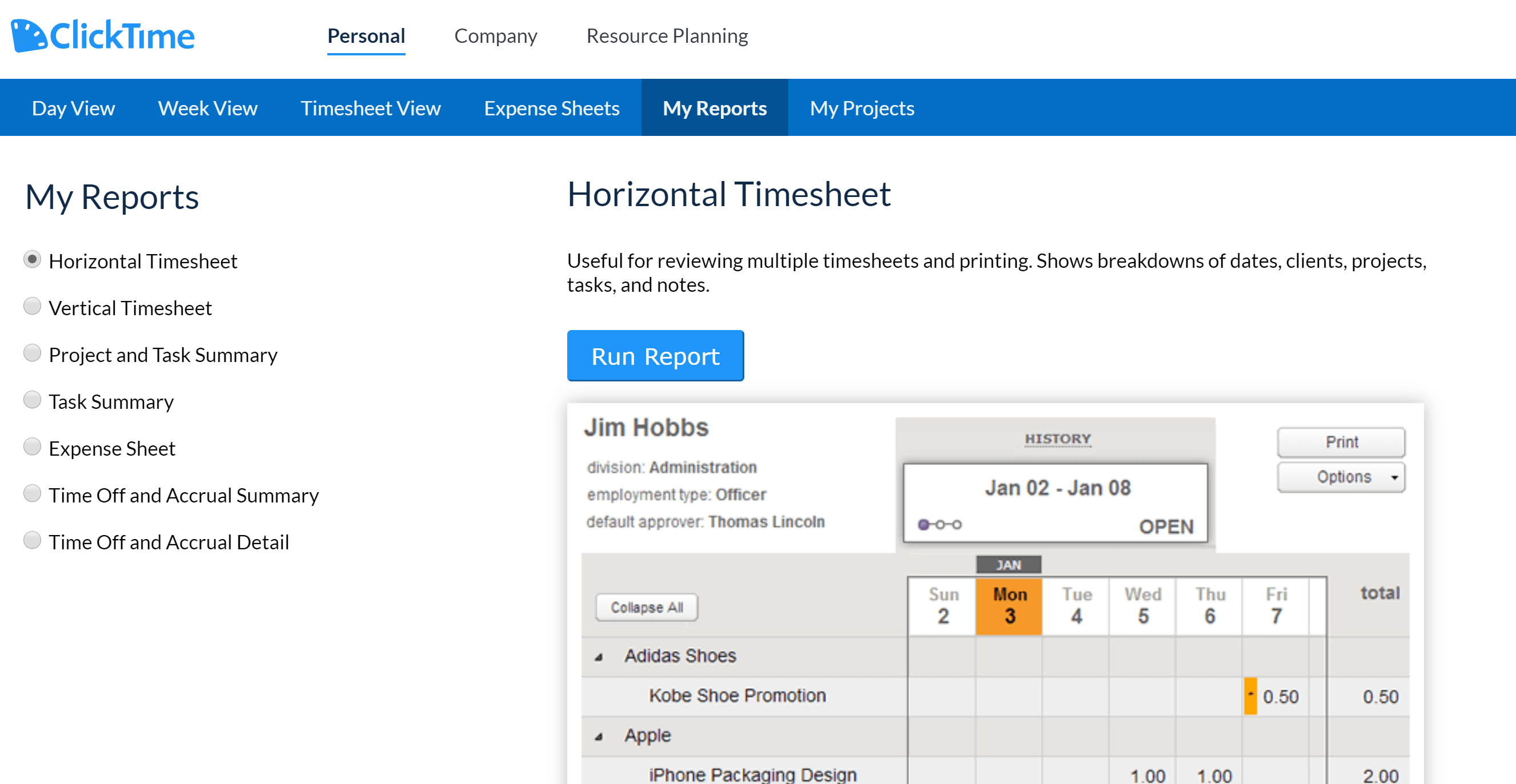The height and width of the screenshot is (784, 1516).
Task: Open the Options dropdown in the preview
Action: (1340, 476)
